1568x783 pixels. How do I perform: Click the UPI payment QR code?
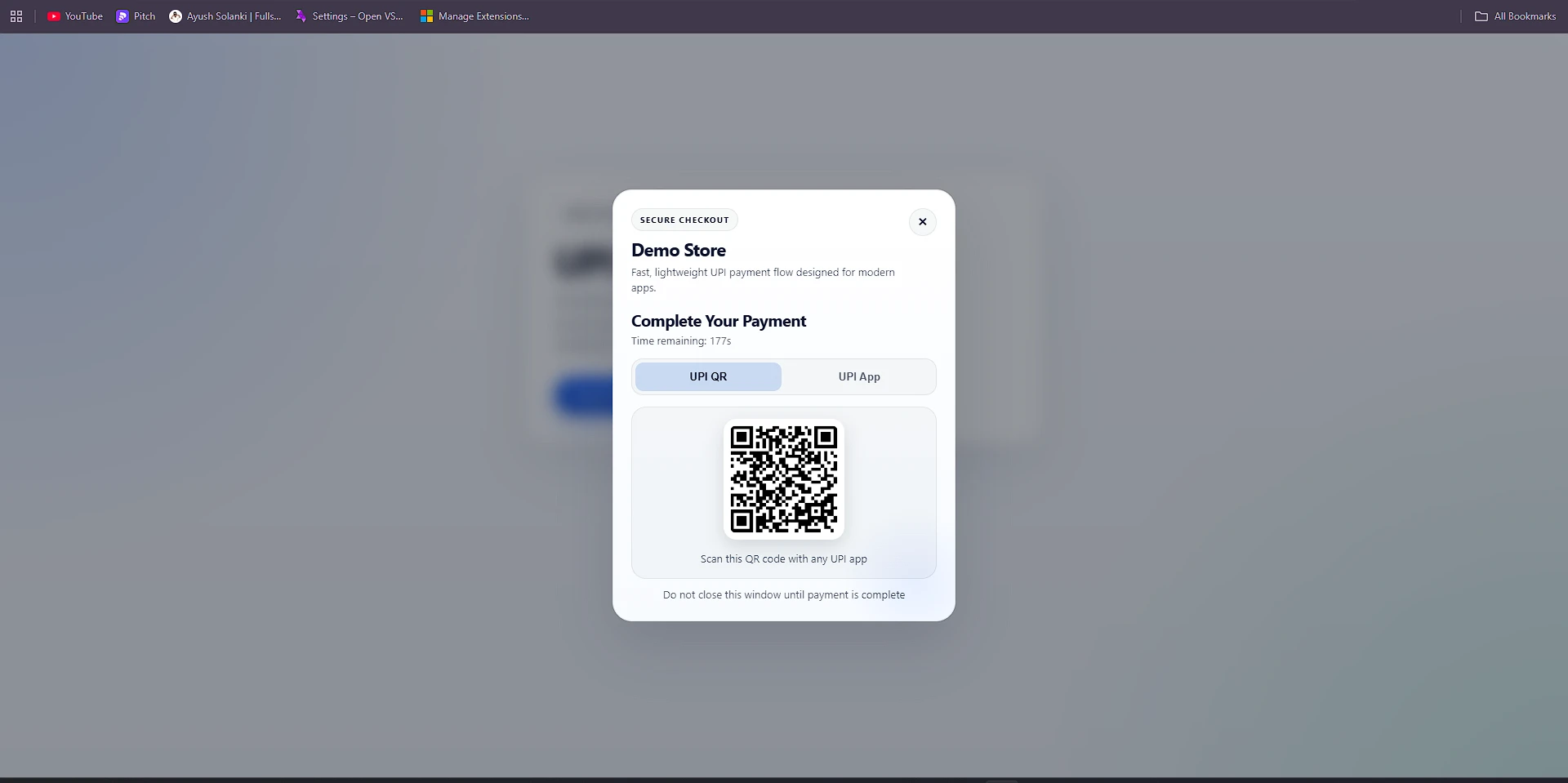(x=783, y=479)
